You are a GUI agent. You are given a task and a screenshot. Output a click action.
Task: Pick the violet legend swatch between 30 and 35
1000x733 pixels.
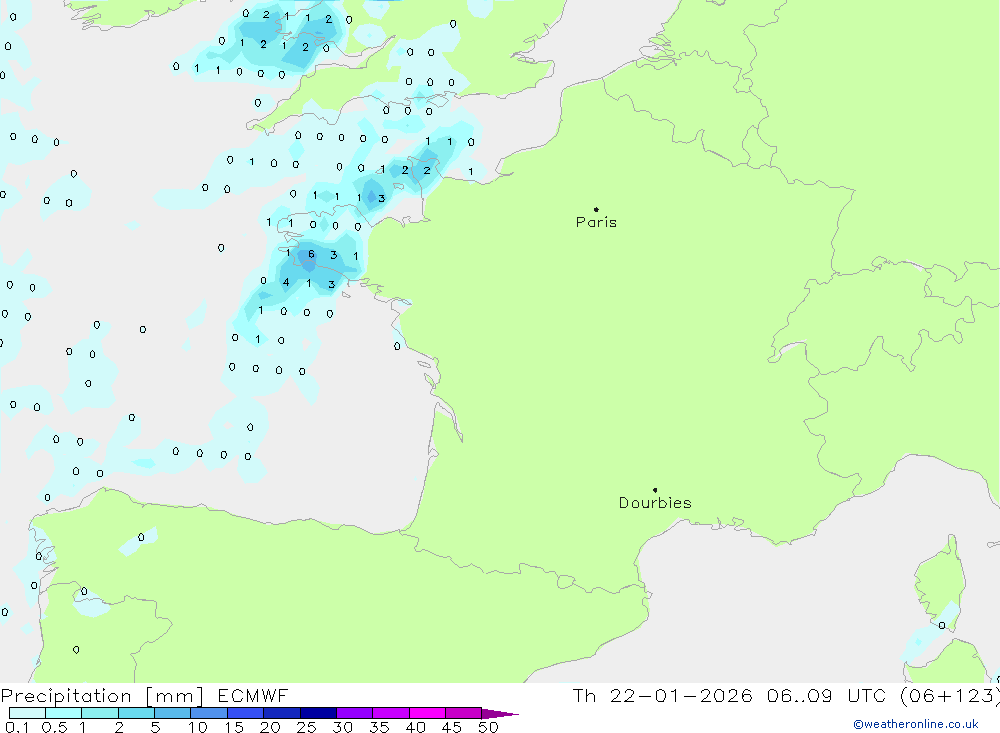pyautogui.click(x=355, y=713)
